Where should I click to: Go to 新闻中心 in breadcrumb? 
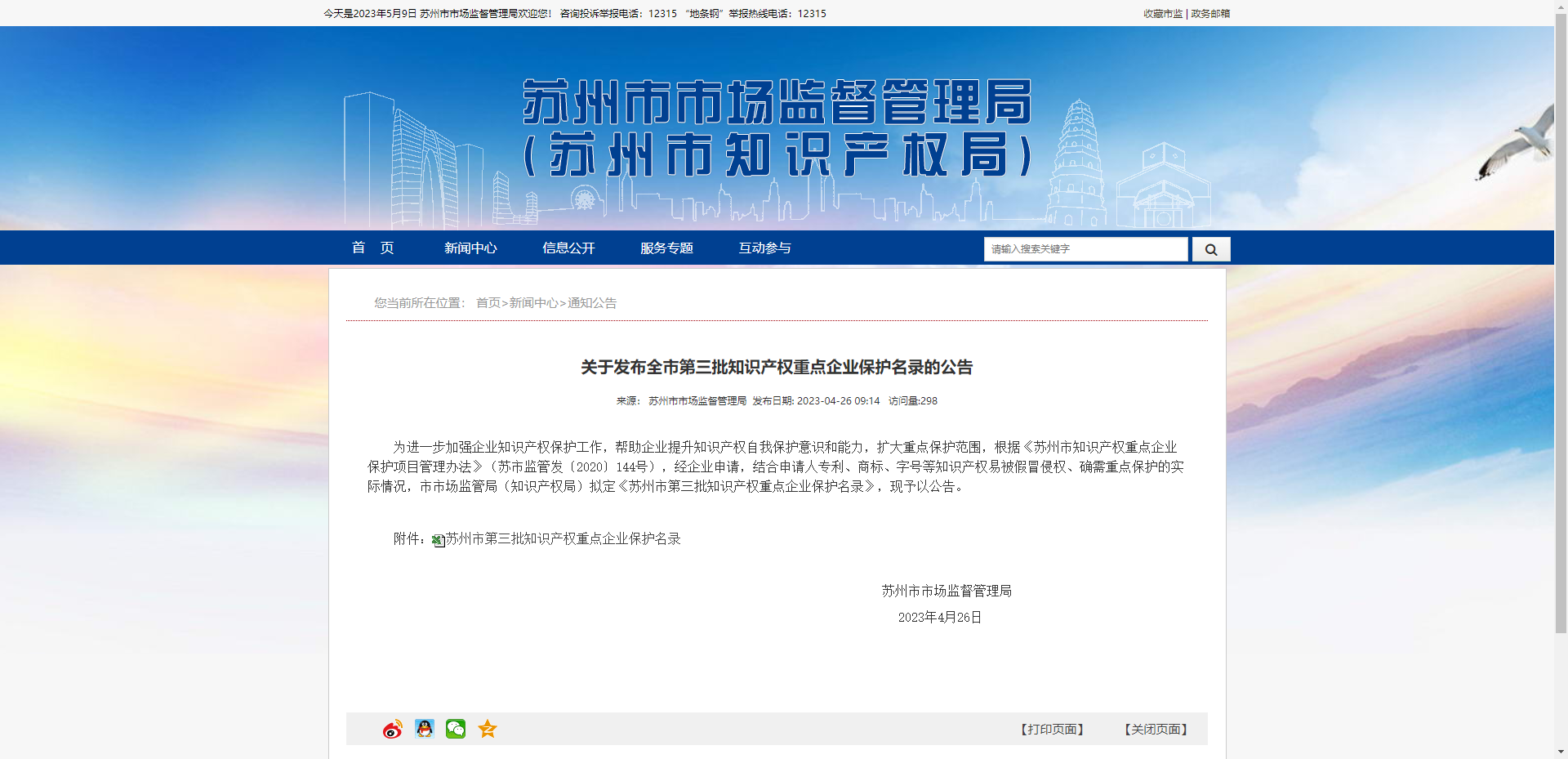(533, 303)
